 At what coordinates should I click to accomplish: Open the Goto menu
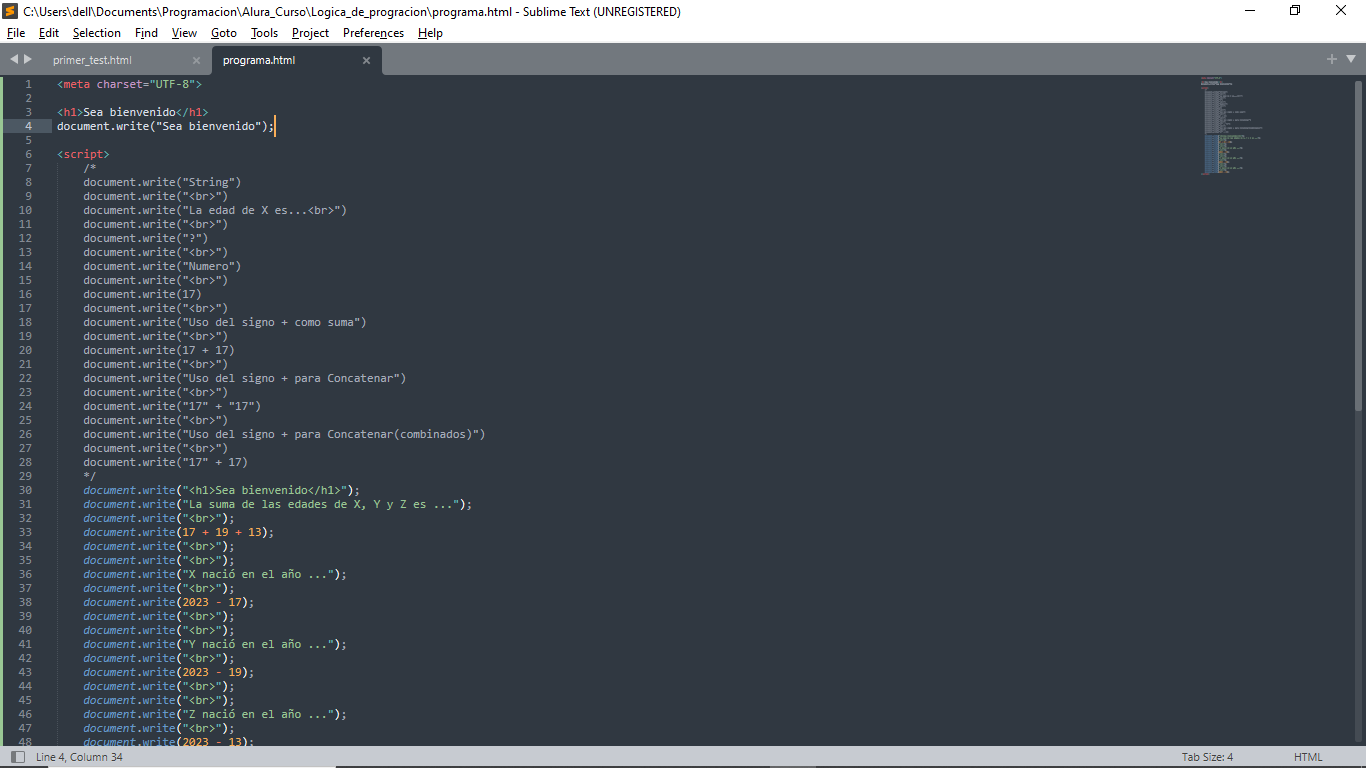pyautogui.click(x=224, y=33)
